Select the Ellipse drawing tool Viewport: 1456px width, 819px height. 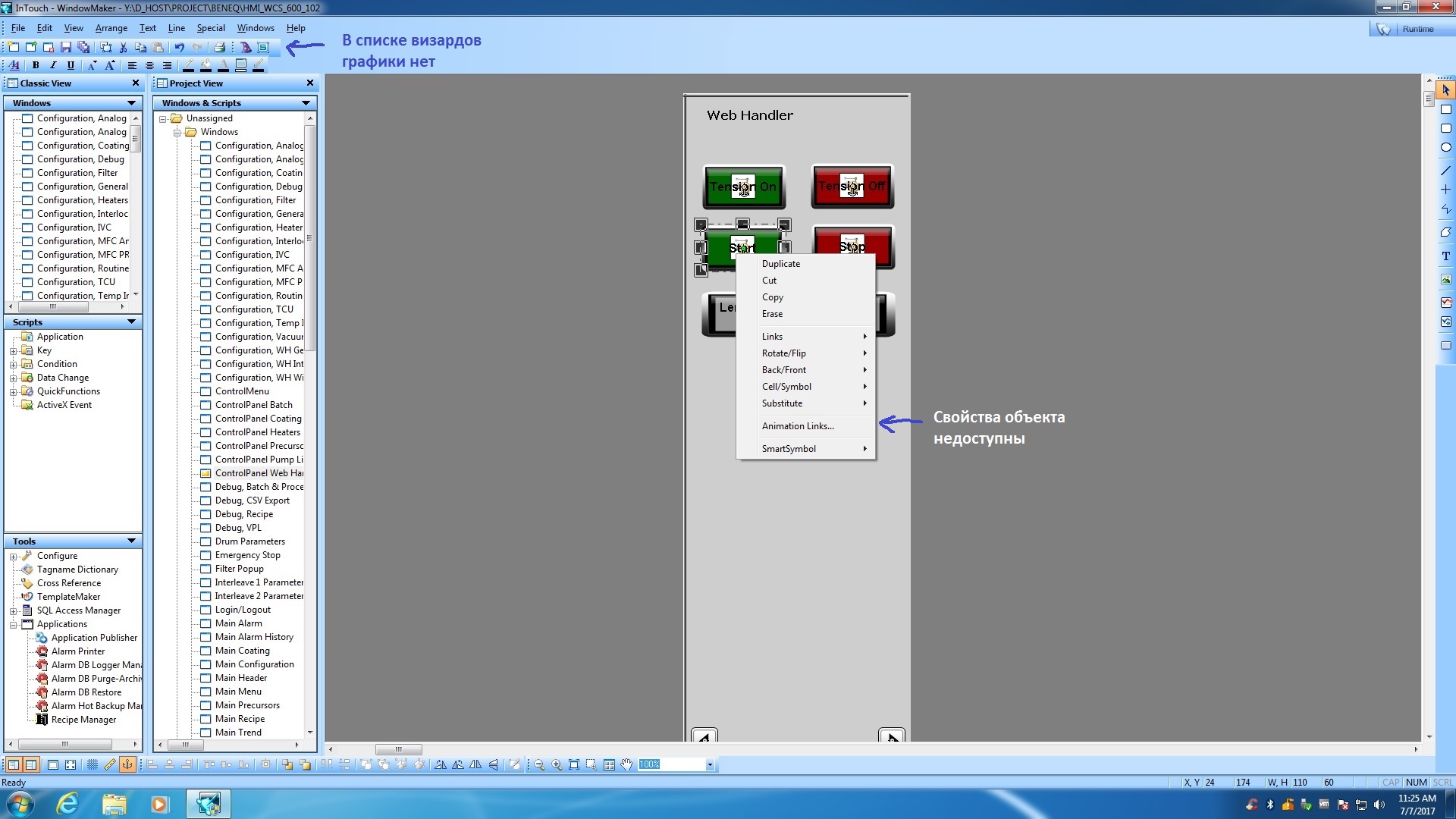[1445, 148]
